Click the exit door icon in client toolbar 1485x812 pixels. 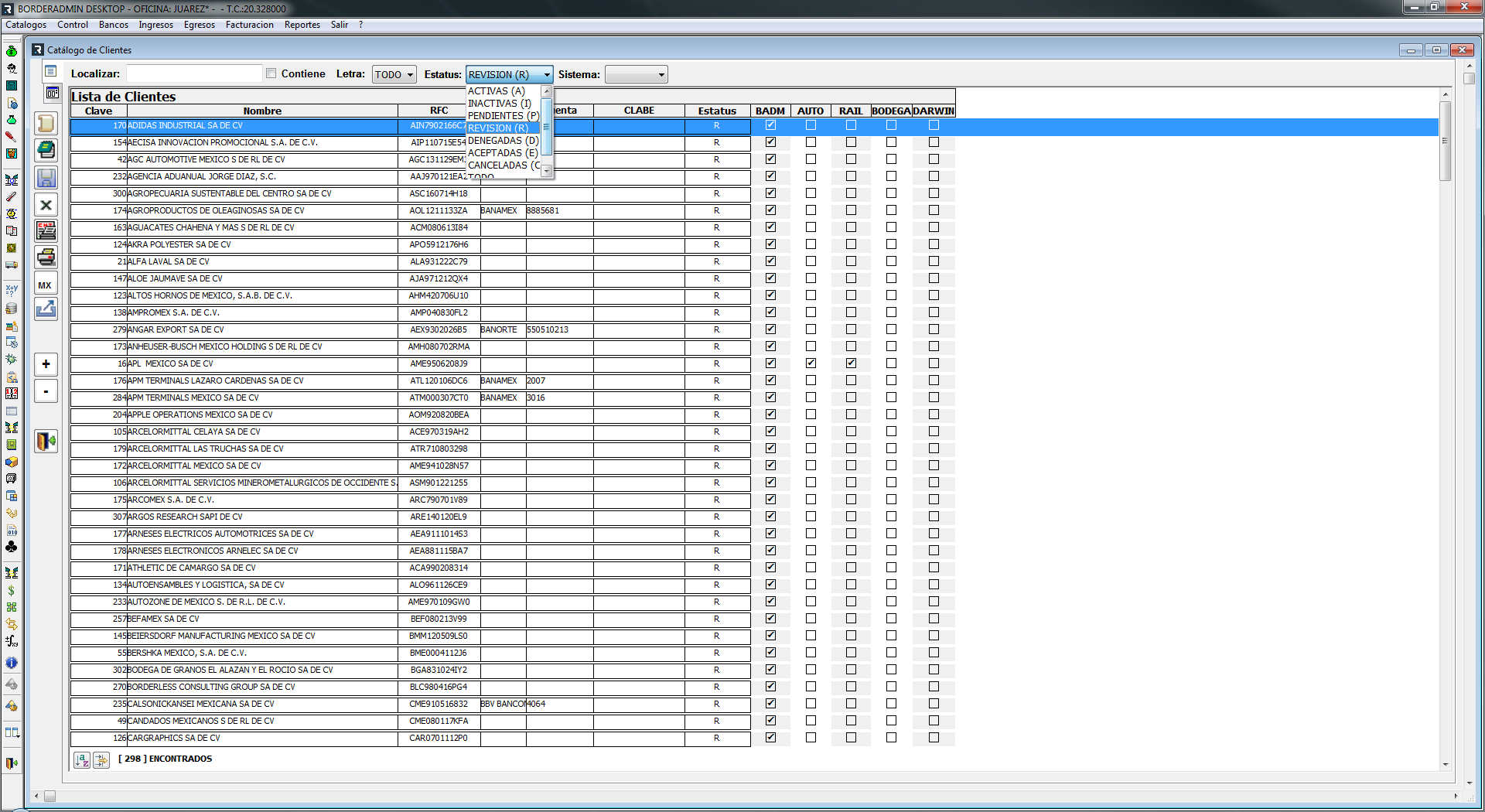[46, 441]
